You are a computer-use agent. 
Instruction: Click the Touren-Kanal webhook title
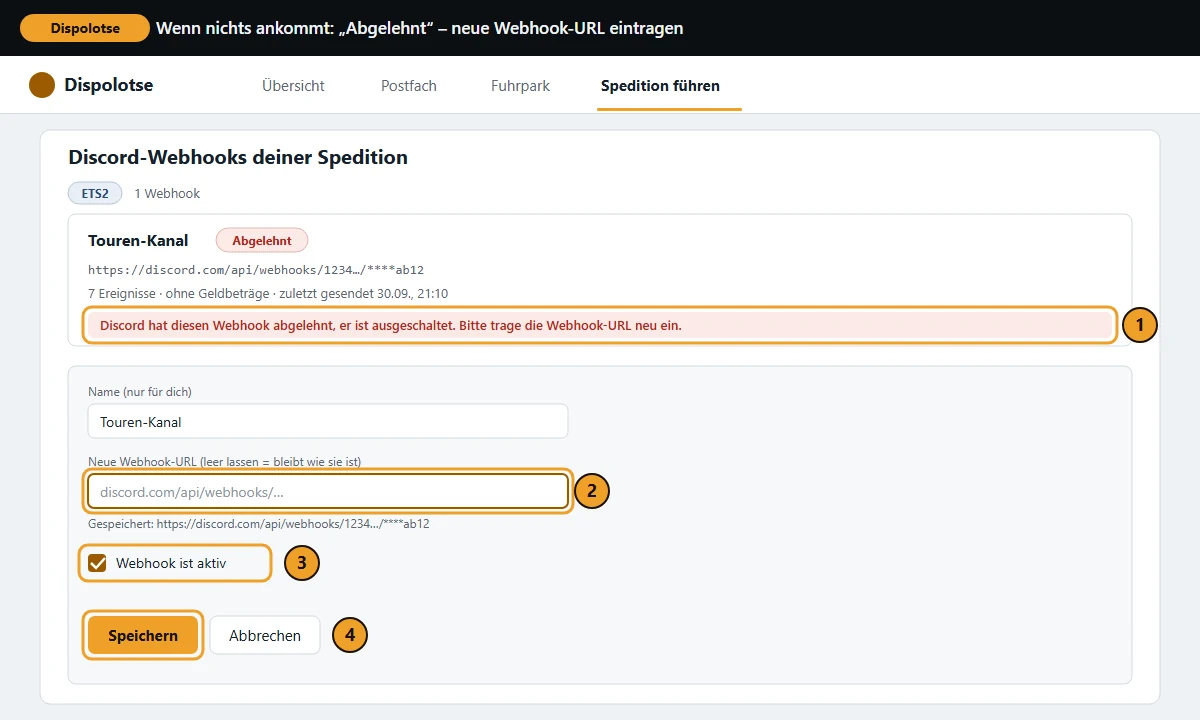[x=138, y=241]
